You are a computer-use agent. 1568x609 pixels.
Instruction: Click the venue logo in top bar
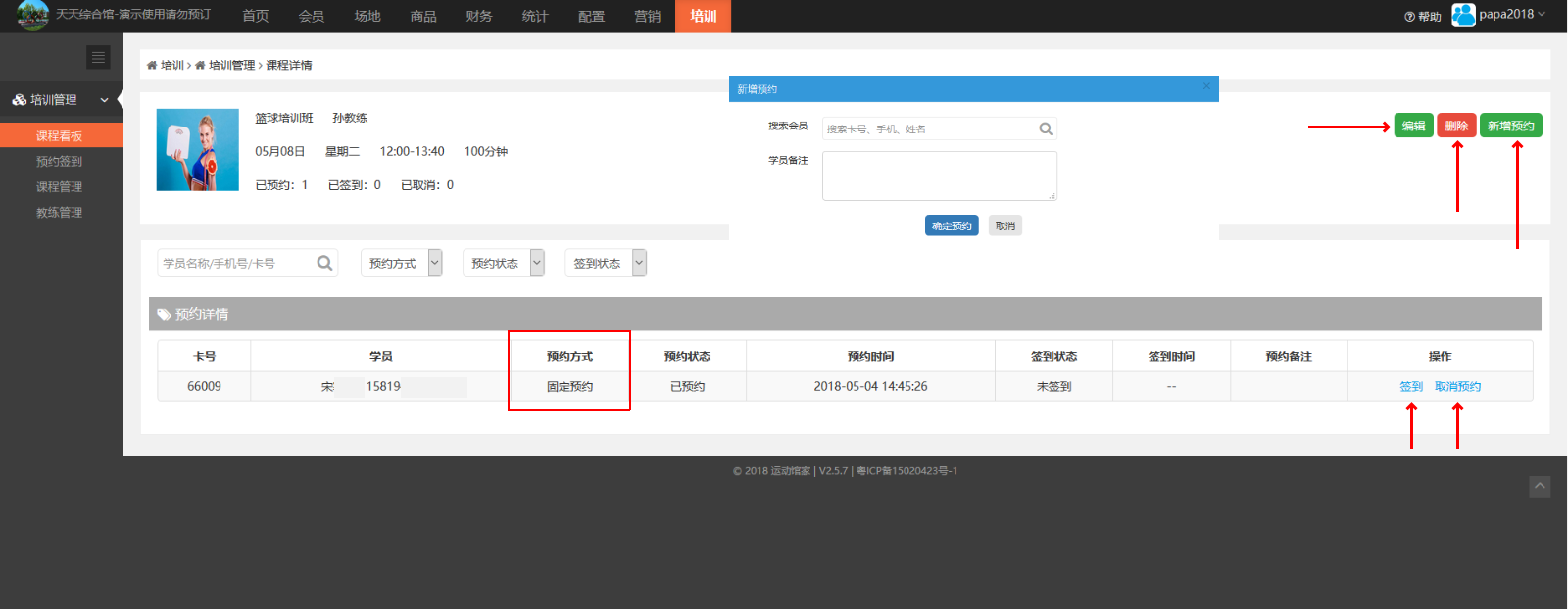(x=33, y=16)
